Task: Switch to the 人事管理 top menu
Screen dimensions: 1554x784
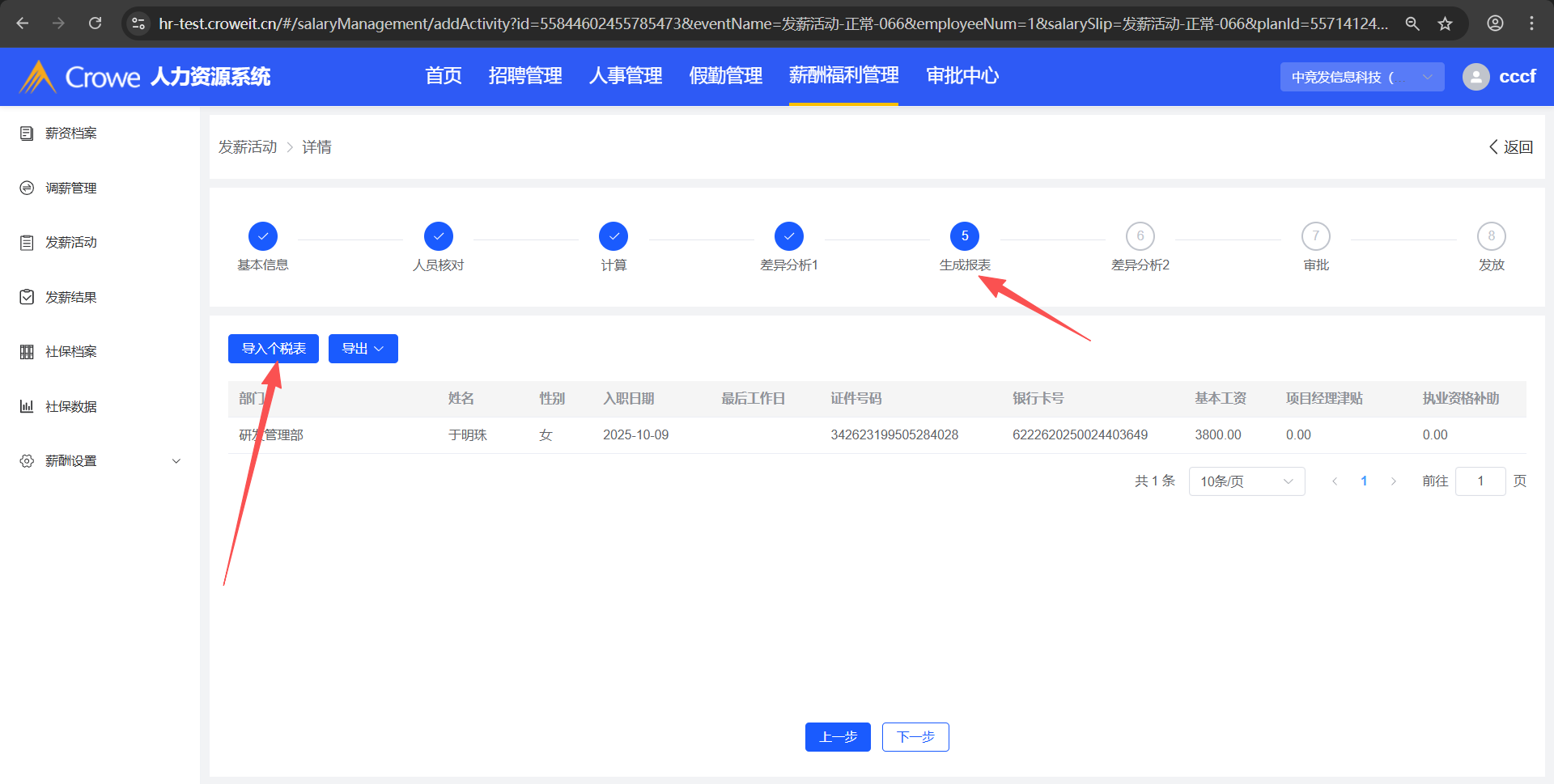Action: 625,76
